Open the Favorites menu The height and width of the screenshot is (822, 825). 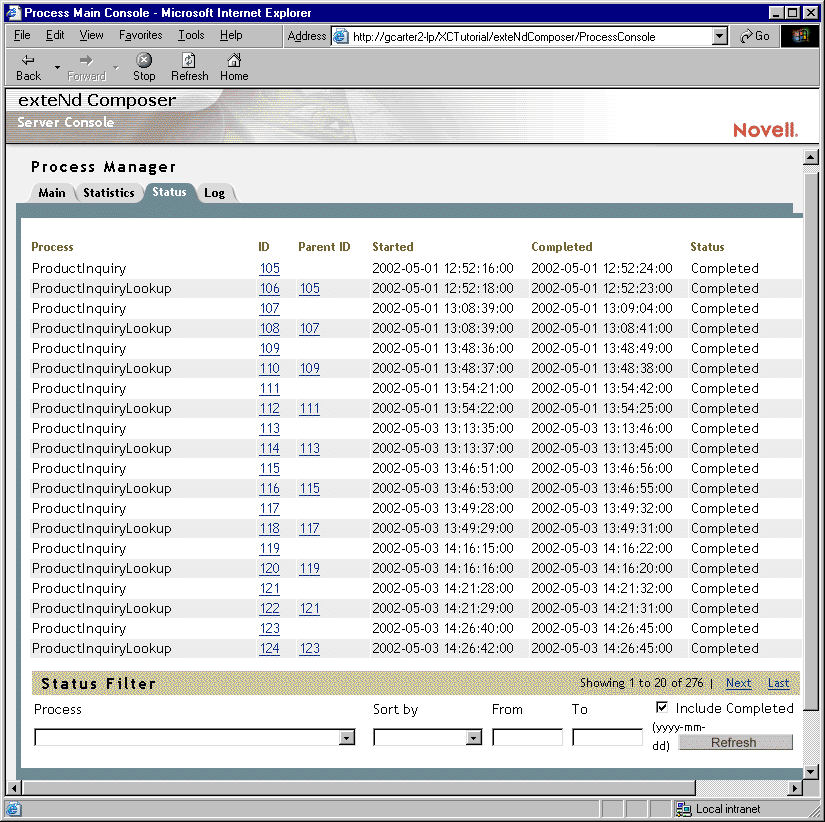(140, 35)
